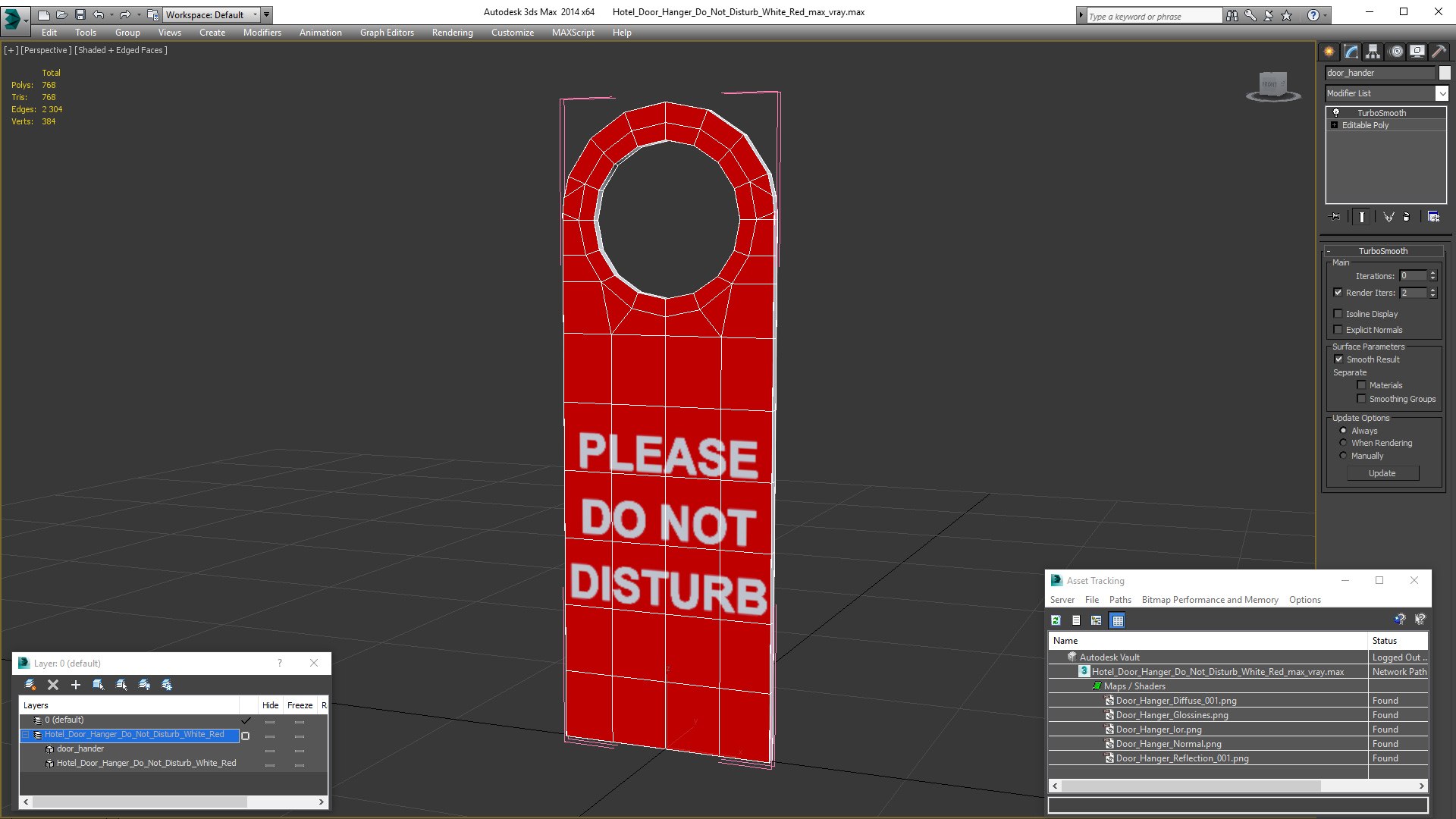Click Save File icon in top toolbar

(80, 14)
